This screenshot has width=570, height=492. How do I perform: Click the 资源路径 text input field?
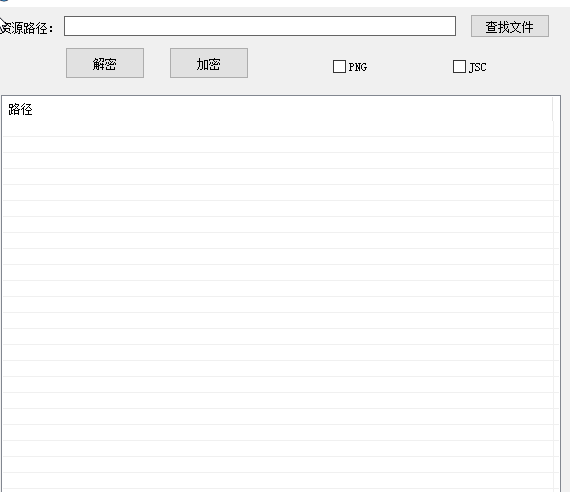click(260, 26)
